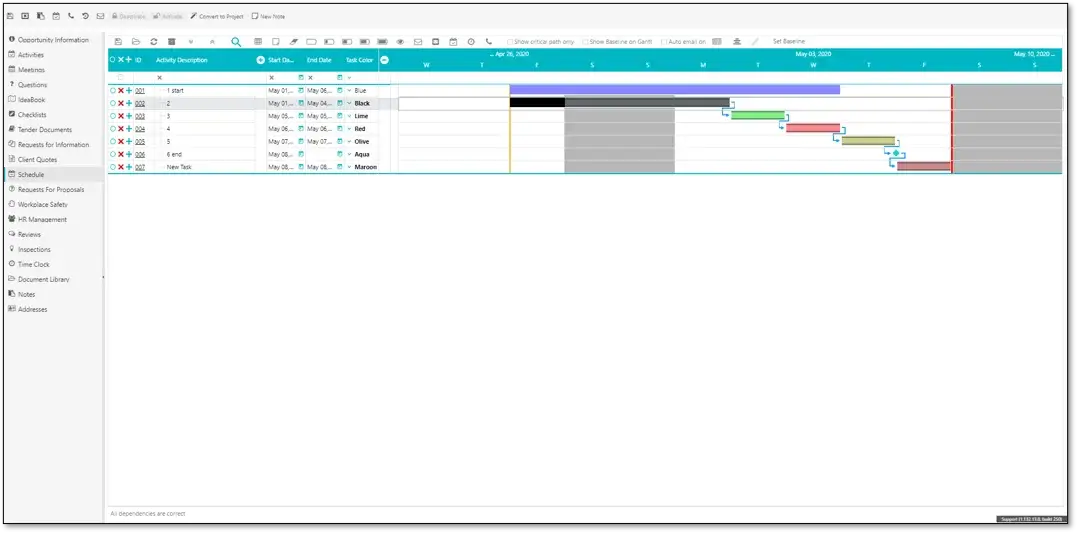Click the mail icon in the schedule toolbar
The image size is (1077, 533).
pyautogui.click(x=418, y=42)
